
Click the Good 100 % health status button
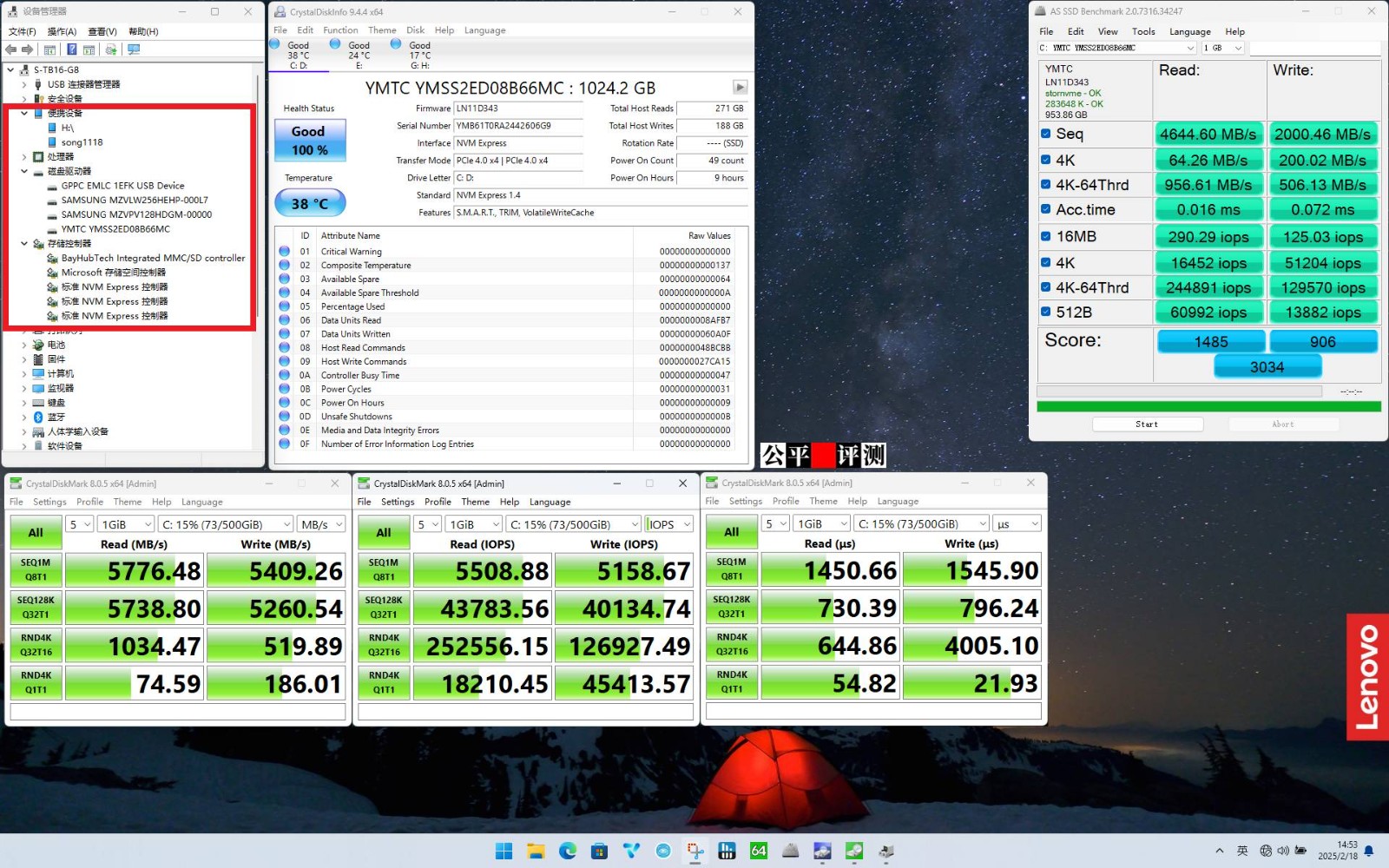pos(310,141)
